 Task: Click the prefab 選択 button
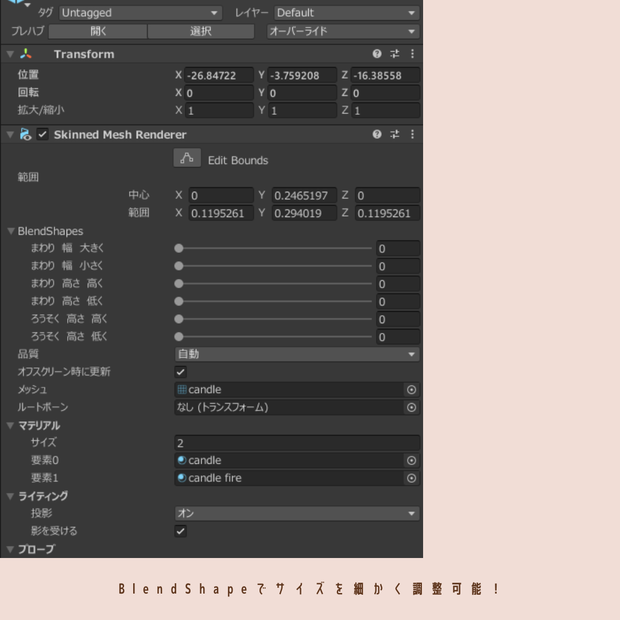tap(201, 31)
